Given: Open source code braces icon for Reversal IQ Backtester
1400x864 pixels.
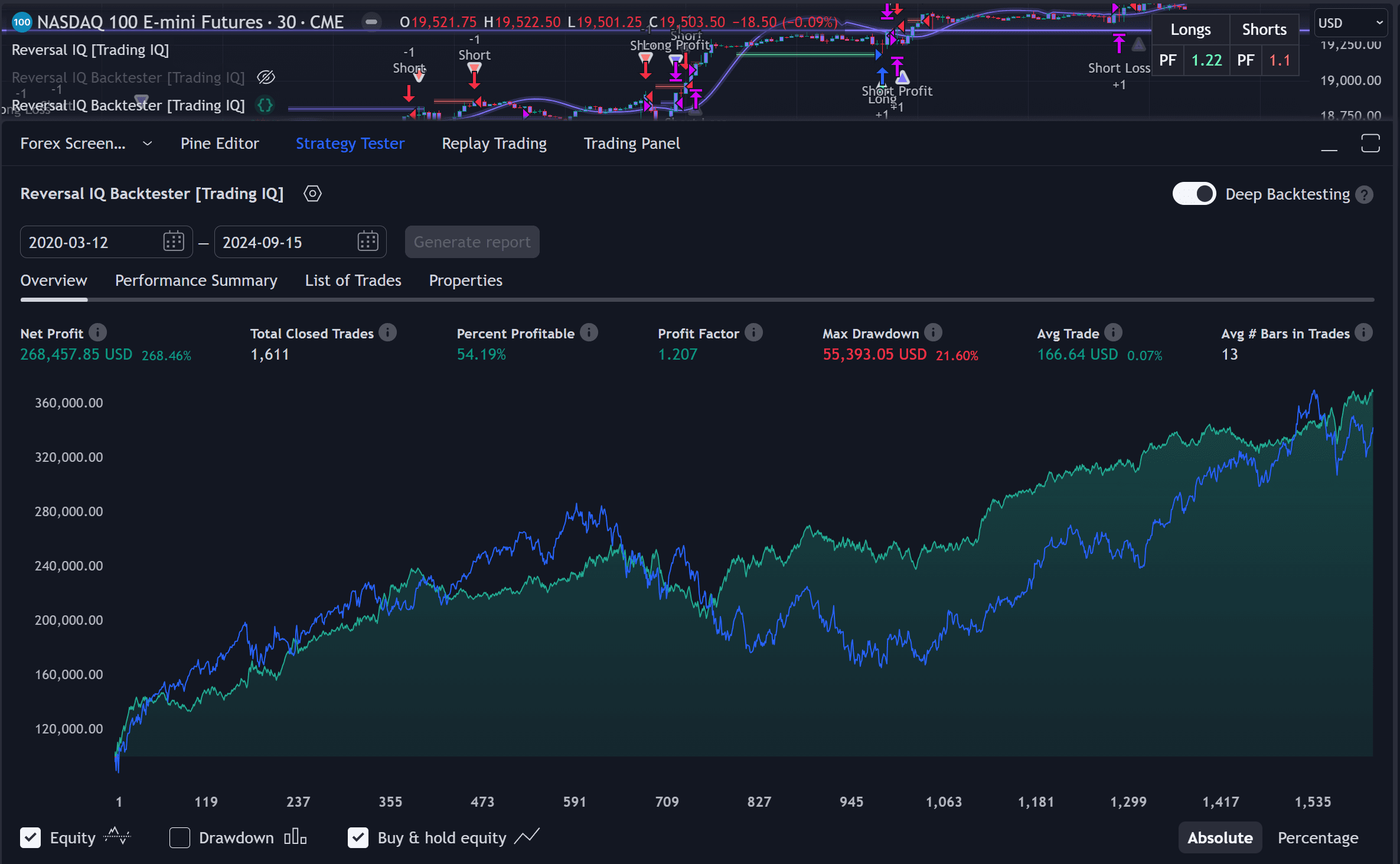Looking at the screenshot, I should 265,105.
